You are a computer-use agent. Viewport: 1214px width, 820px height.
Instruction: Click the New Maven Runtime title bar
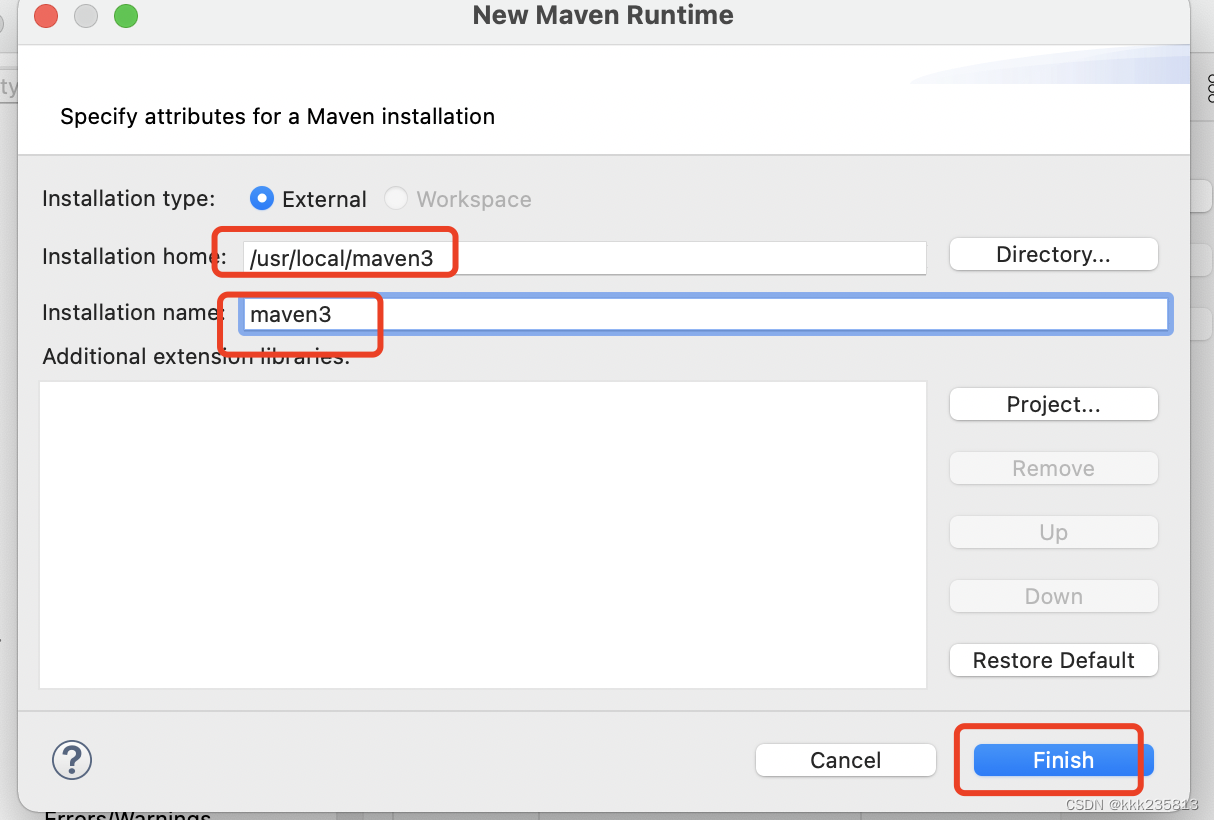point(602,15)
